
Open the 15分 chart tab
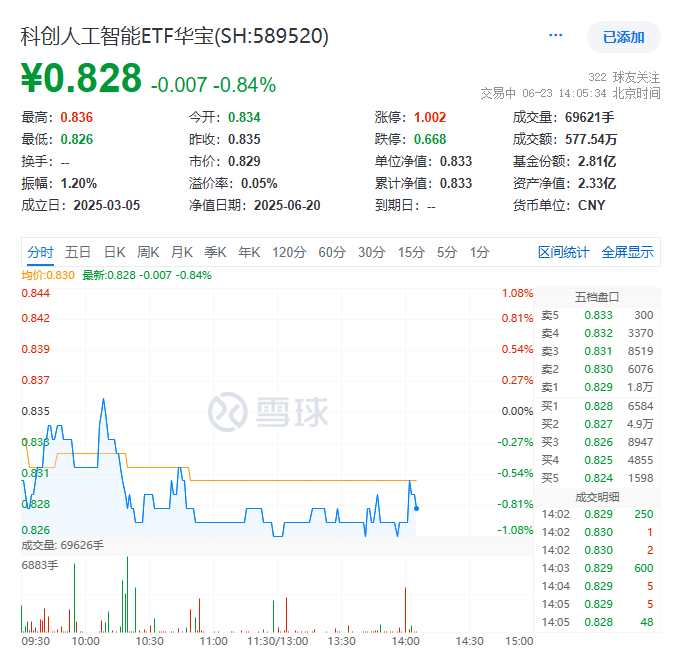(411, 252)
